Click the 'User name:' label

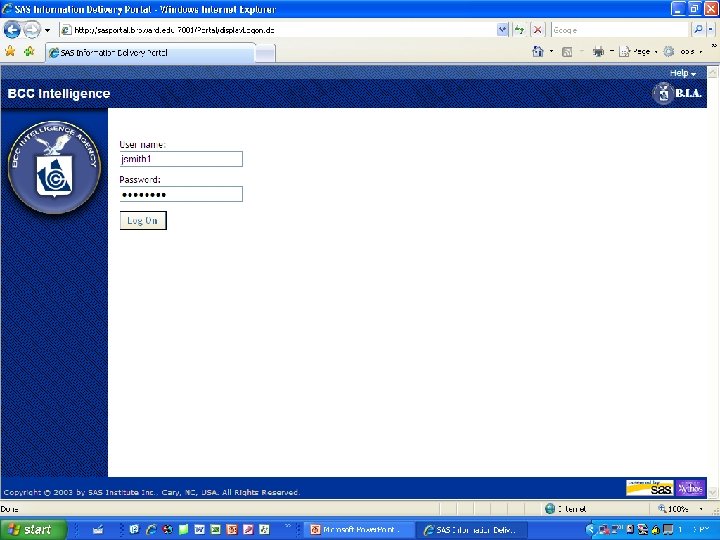tap(142, 144)
